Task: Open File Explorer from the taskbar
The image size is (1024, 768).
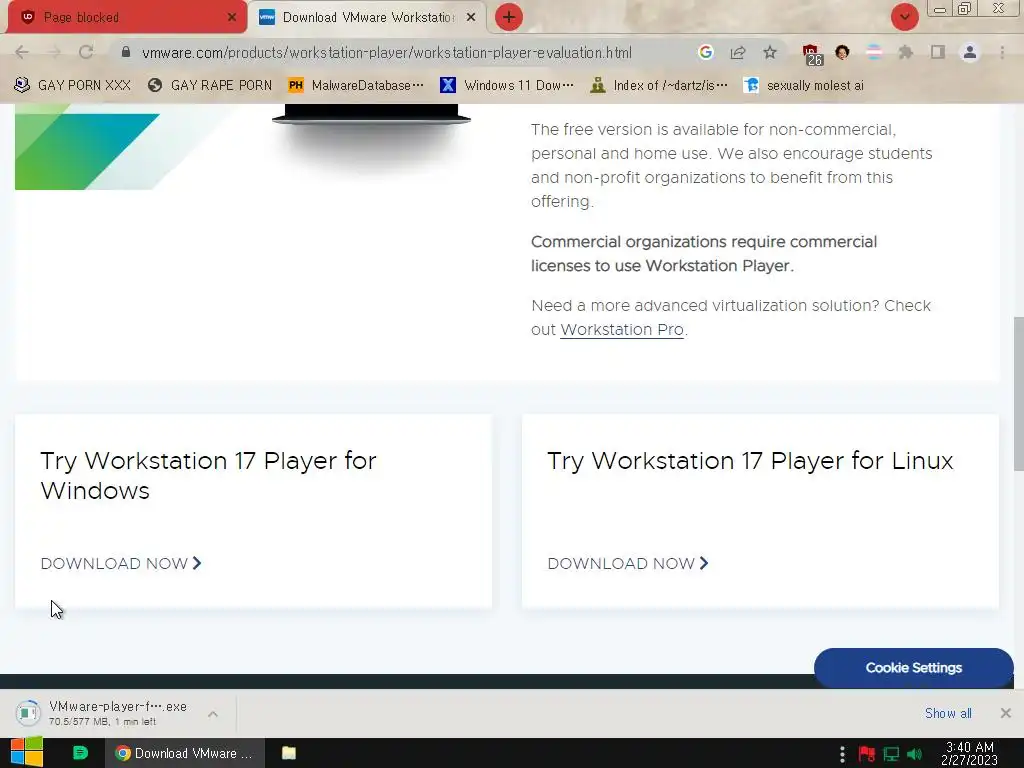Action: (289, 753)
